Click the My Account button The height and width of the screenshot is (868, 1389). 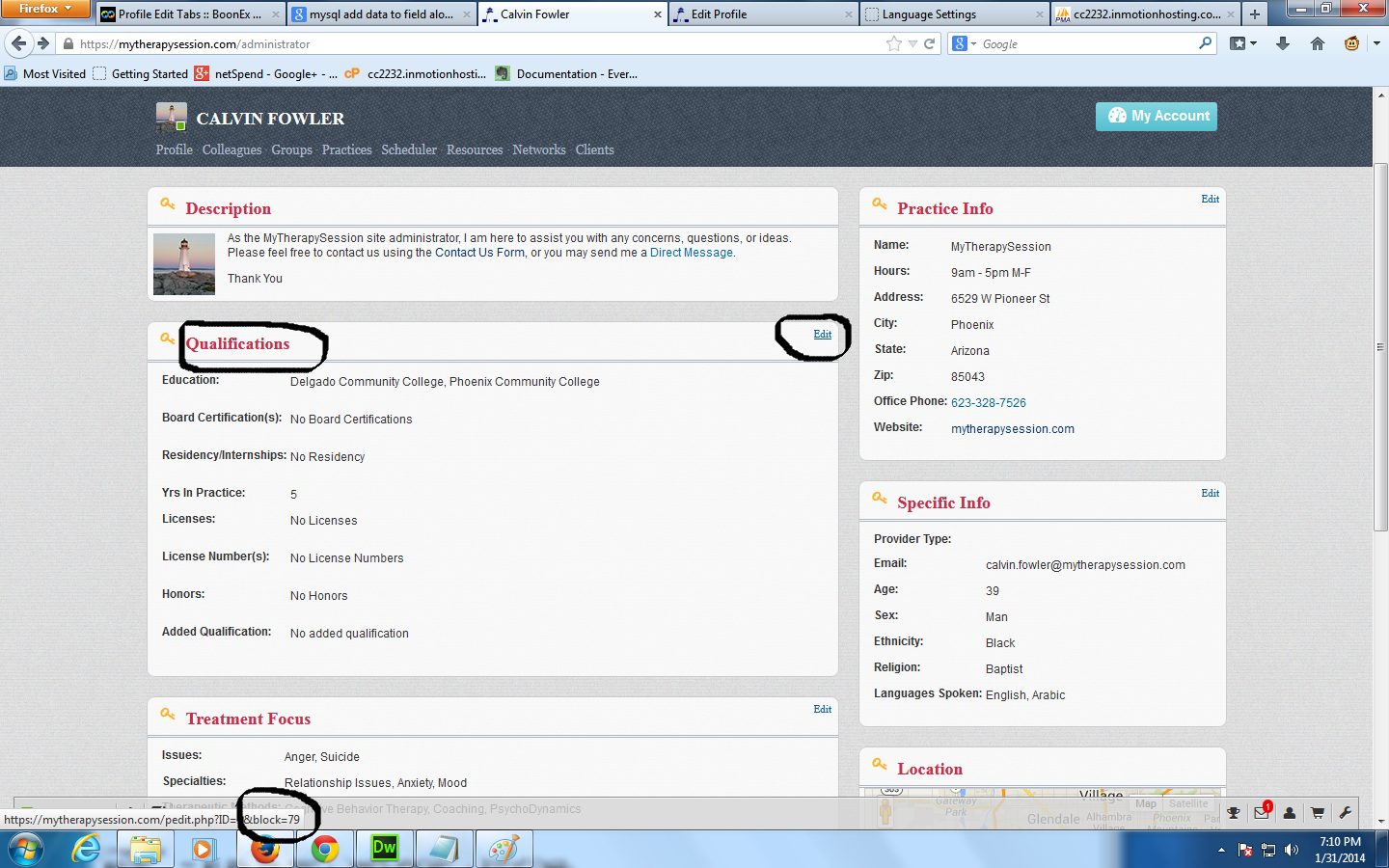[1156, 116]
